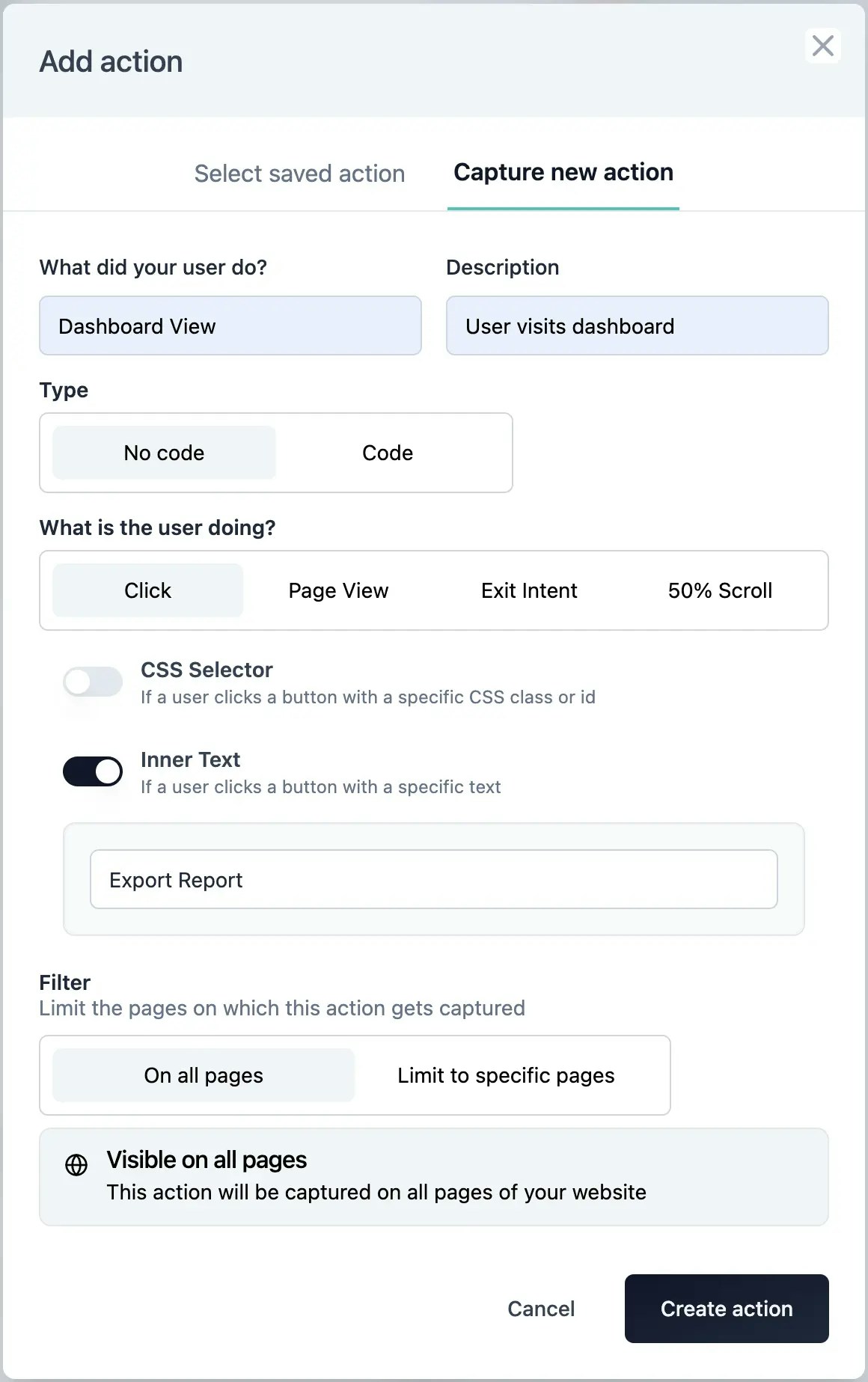This screenshot has width=868, height=1382.
Task: Click the Cancel button
Action: pos(541,1309)
